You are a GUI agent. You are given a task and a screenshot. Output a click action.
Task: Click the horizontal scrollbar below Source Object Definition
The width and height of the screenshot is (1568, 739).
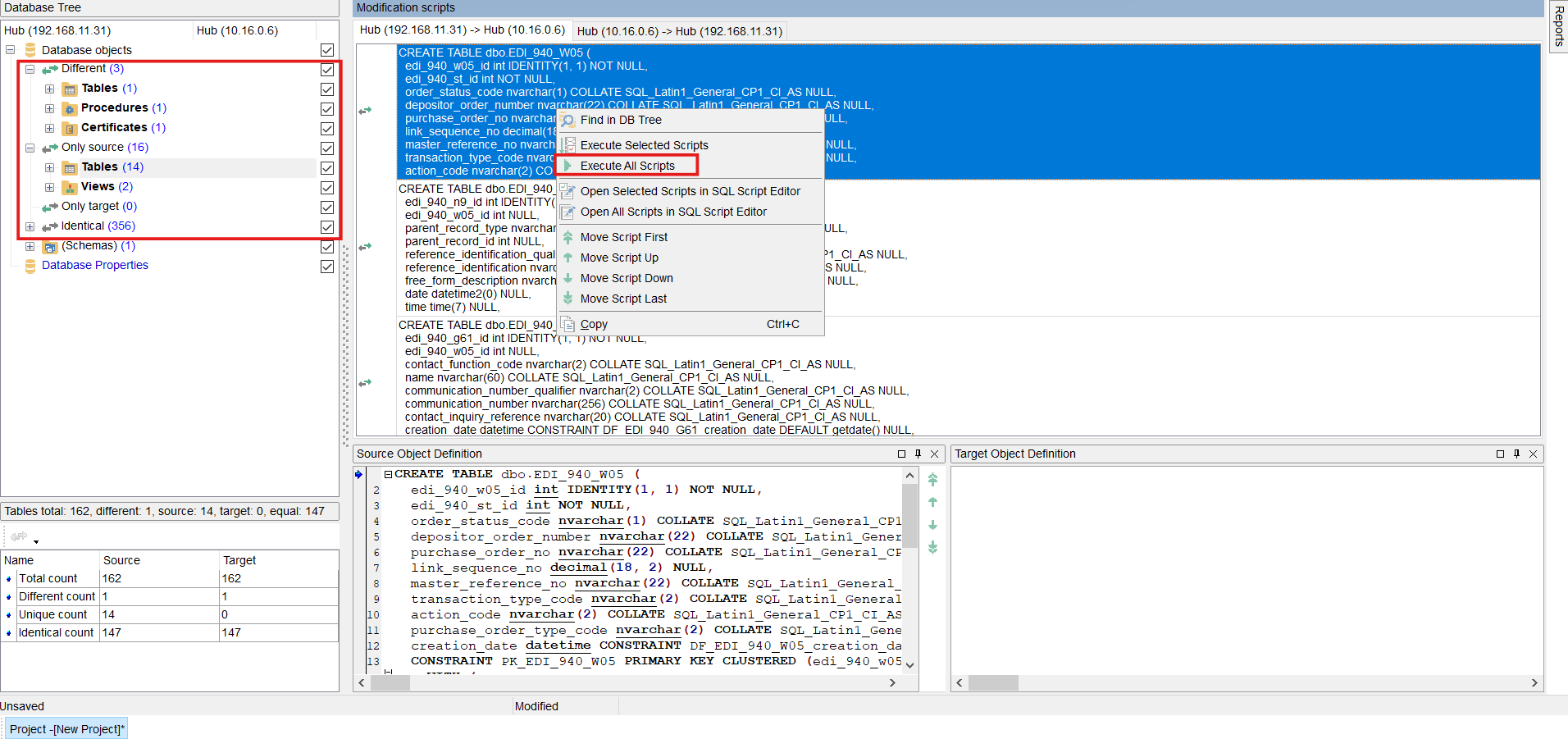tap(390, 682)
